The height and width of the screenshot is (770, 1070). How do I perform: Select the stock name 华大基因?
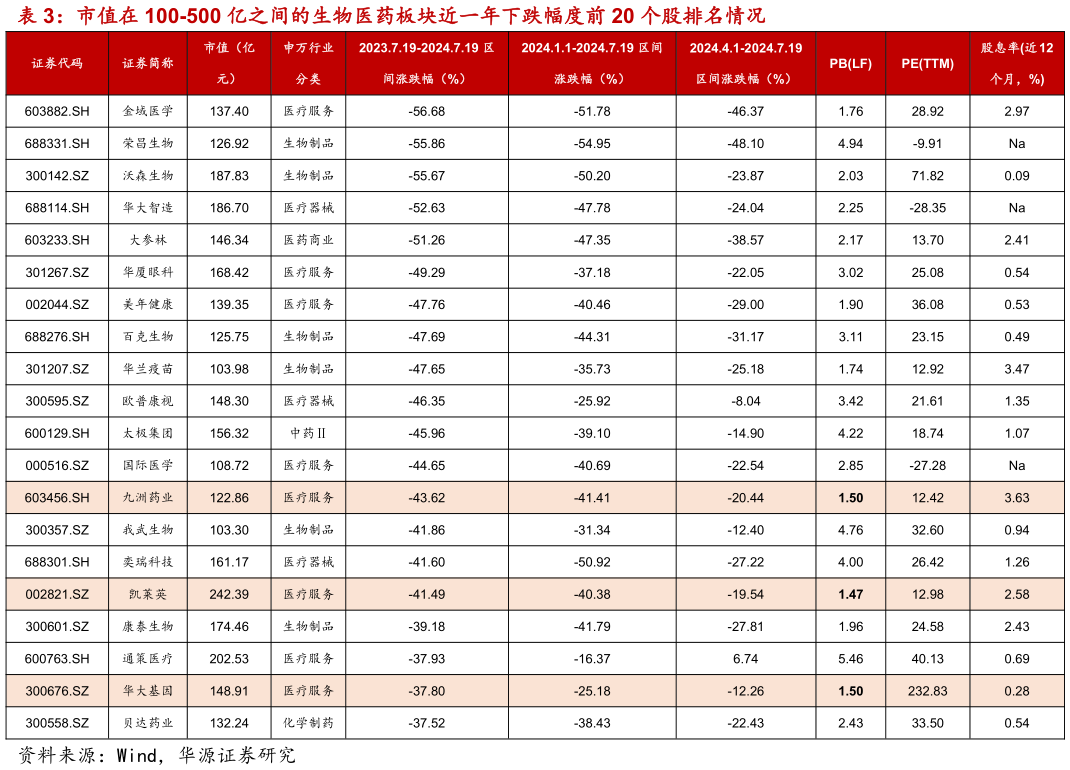tap(148, 691)
